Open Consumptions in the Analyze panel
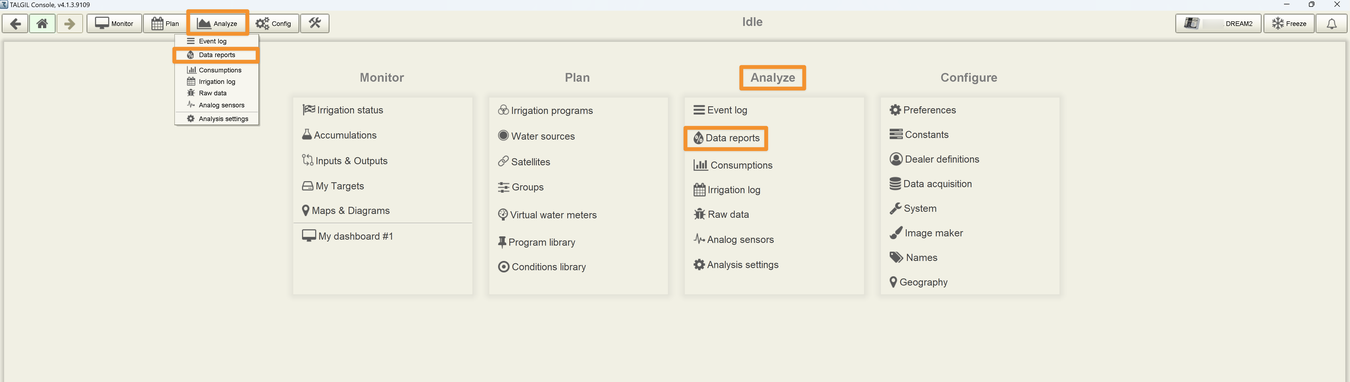This screenshot has height=382, width=1350. 733,165
